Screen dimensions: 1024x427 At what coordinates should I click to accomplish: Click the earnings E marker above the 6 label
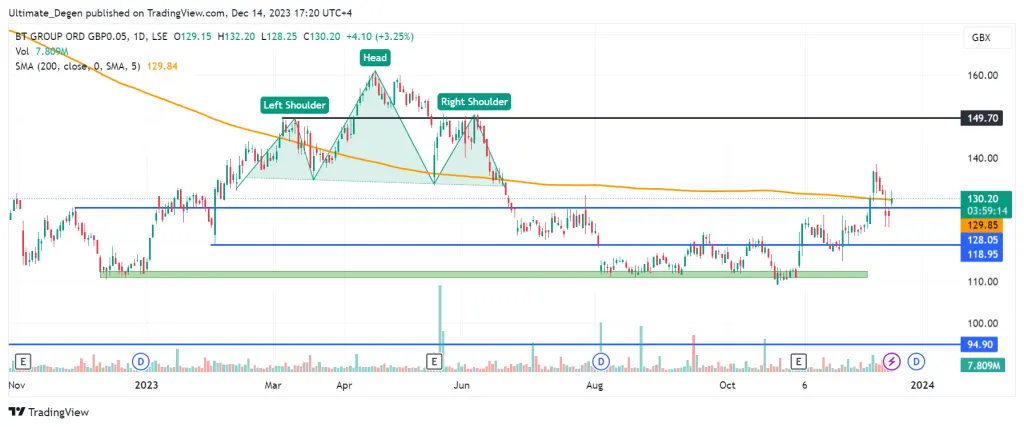tap(798, 360)
